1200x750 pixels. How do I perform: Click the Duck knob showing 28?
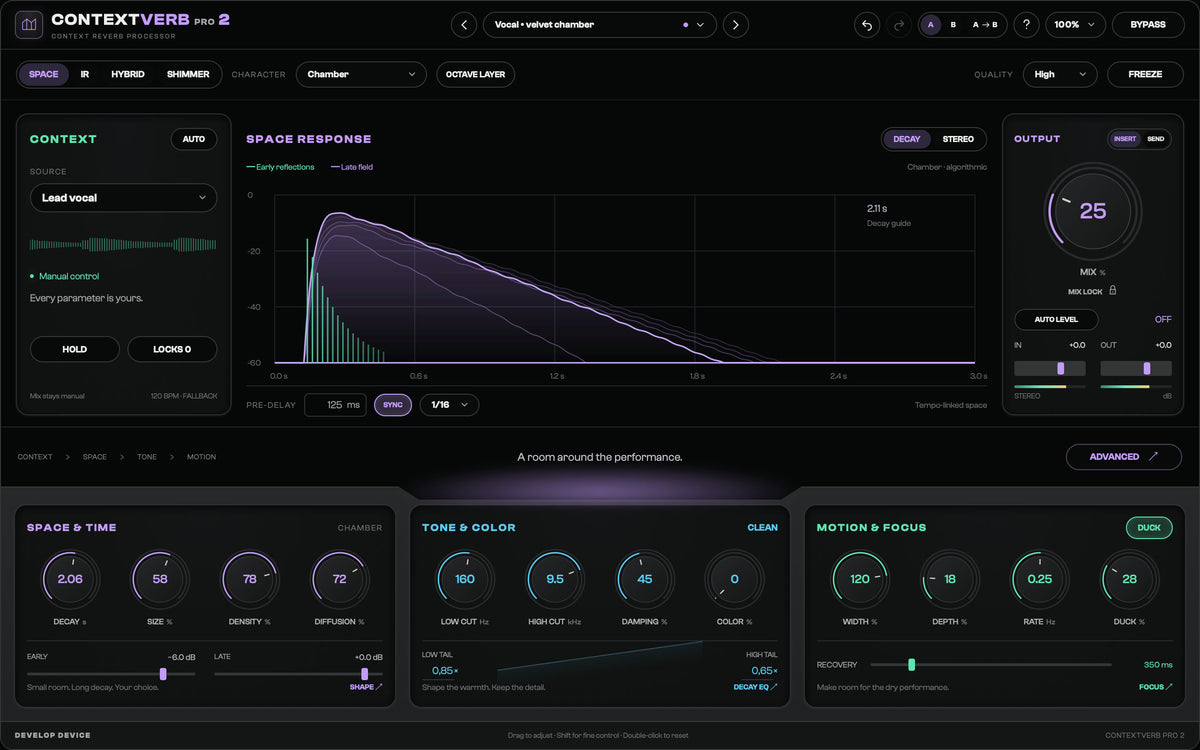[x=1130, y=579]
